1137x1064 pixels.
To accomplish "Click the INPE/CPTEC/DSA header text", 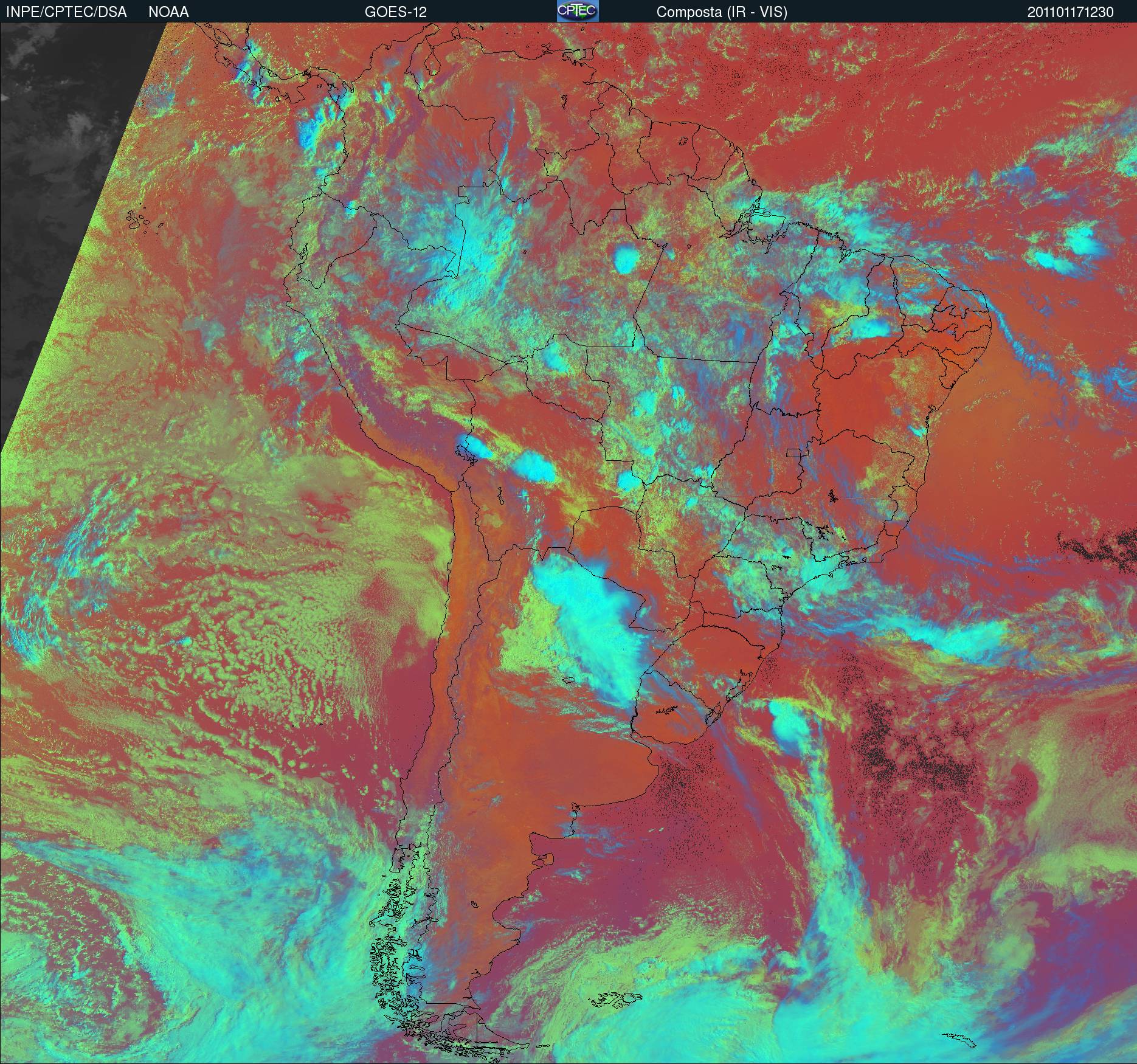I will 66,12.
